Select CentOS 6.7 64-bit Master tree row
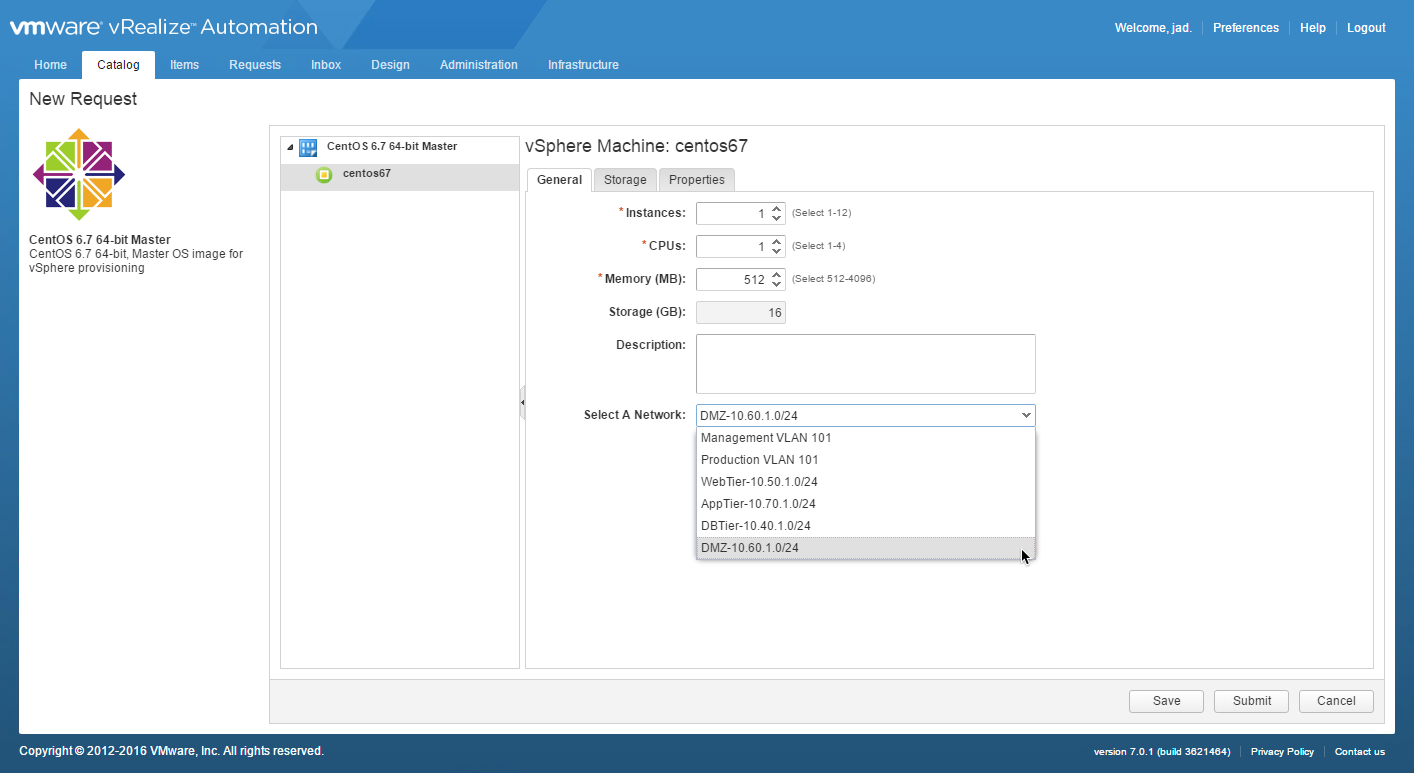This screenshot has width=1414, height=773. pyautogui.click(x=400, y=147)
